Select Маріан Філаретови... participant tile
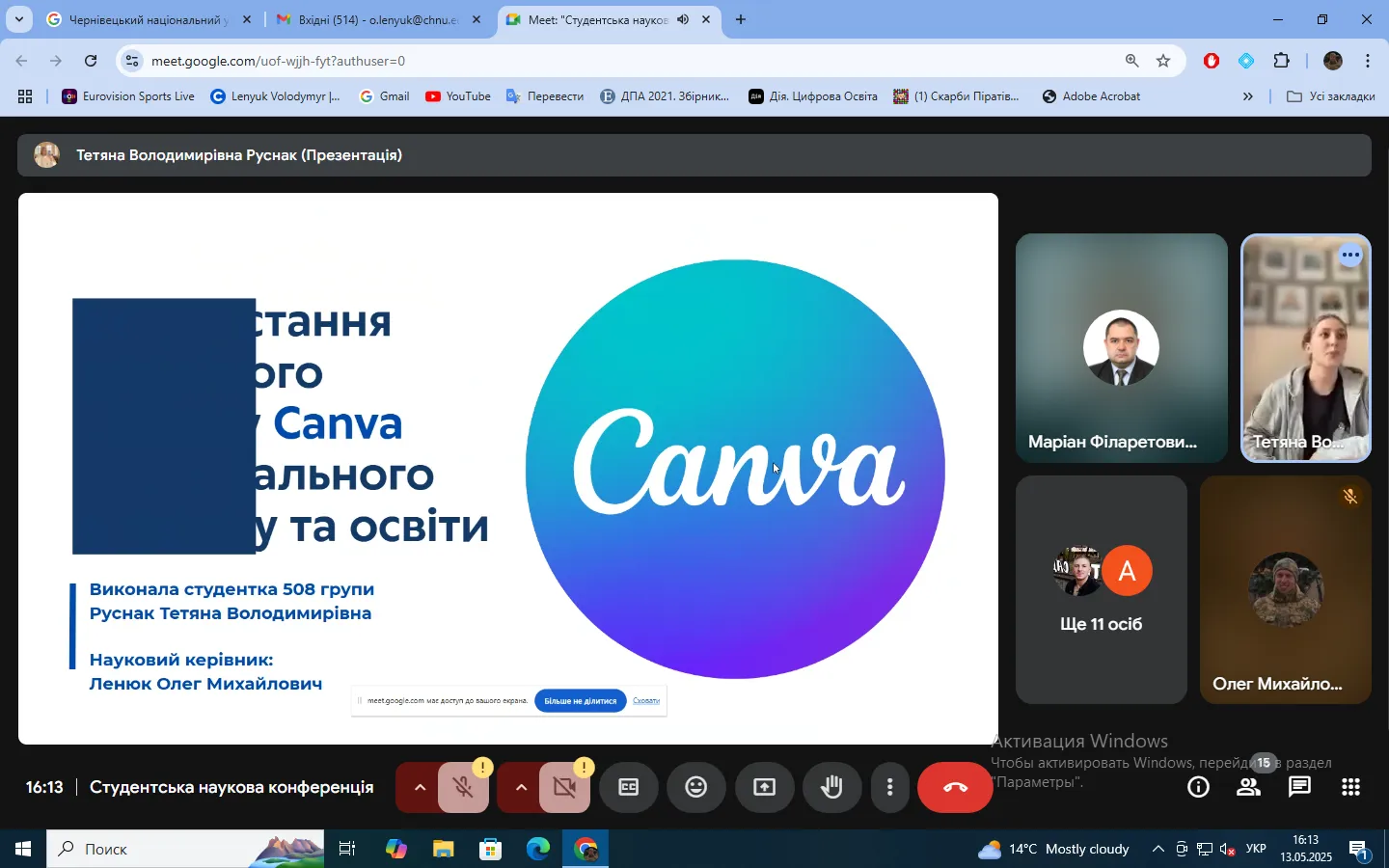 coord(1121,348)
